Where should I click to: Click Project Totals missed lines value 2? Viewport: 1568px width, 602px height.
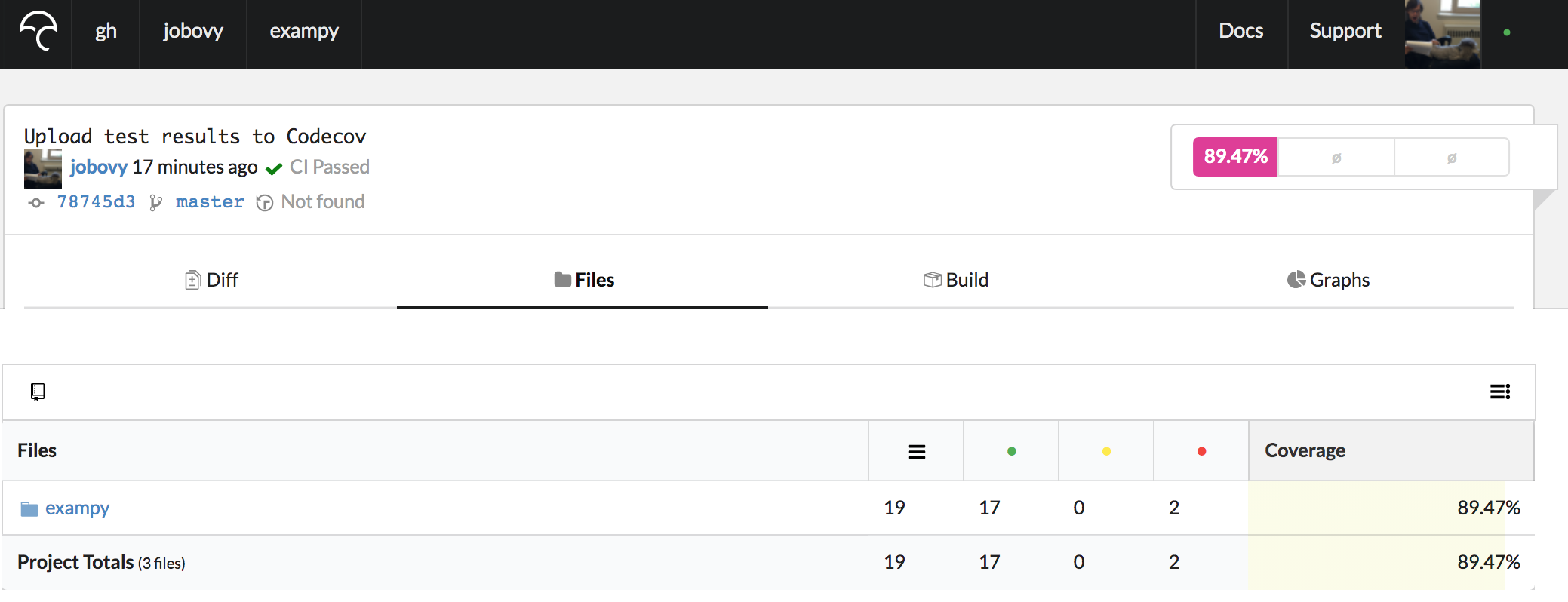click(x=1174, y=562)
